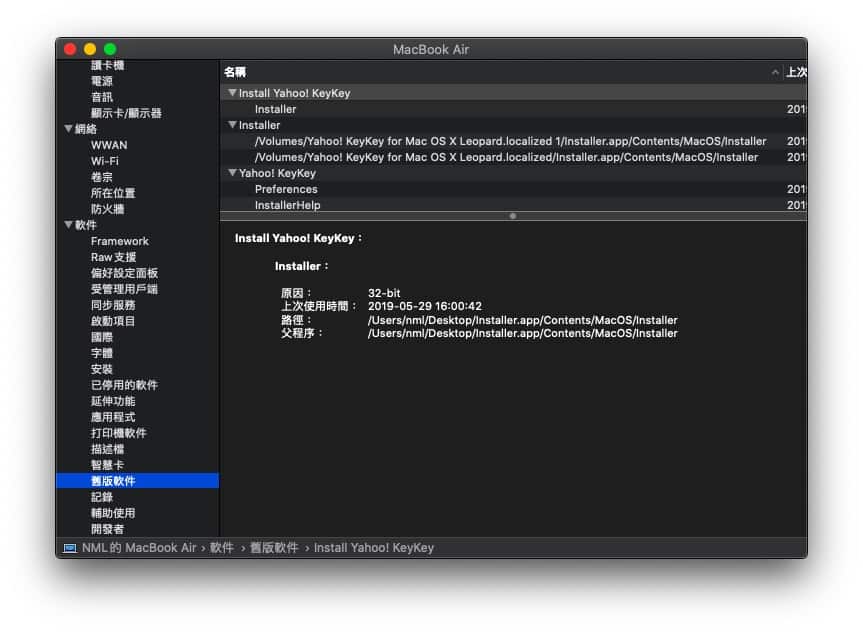Select 描述檔 in the sidebar
The height and width of the screenshot is (632, 863).
click(x=107, y=448)
